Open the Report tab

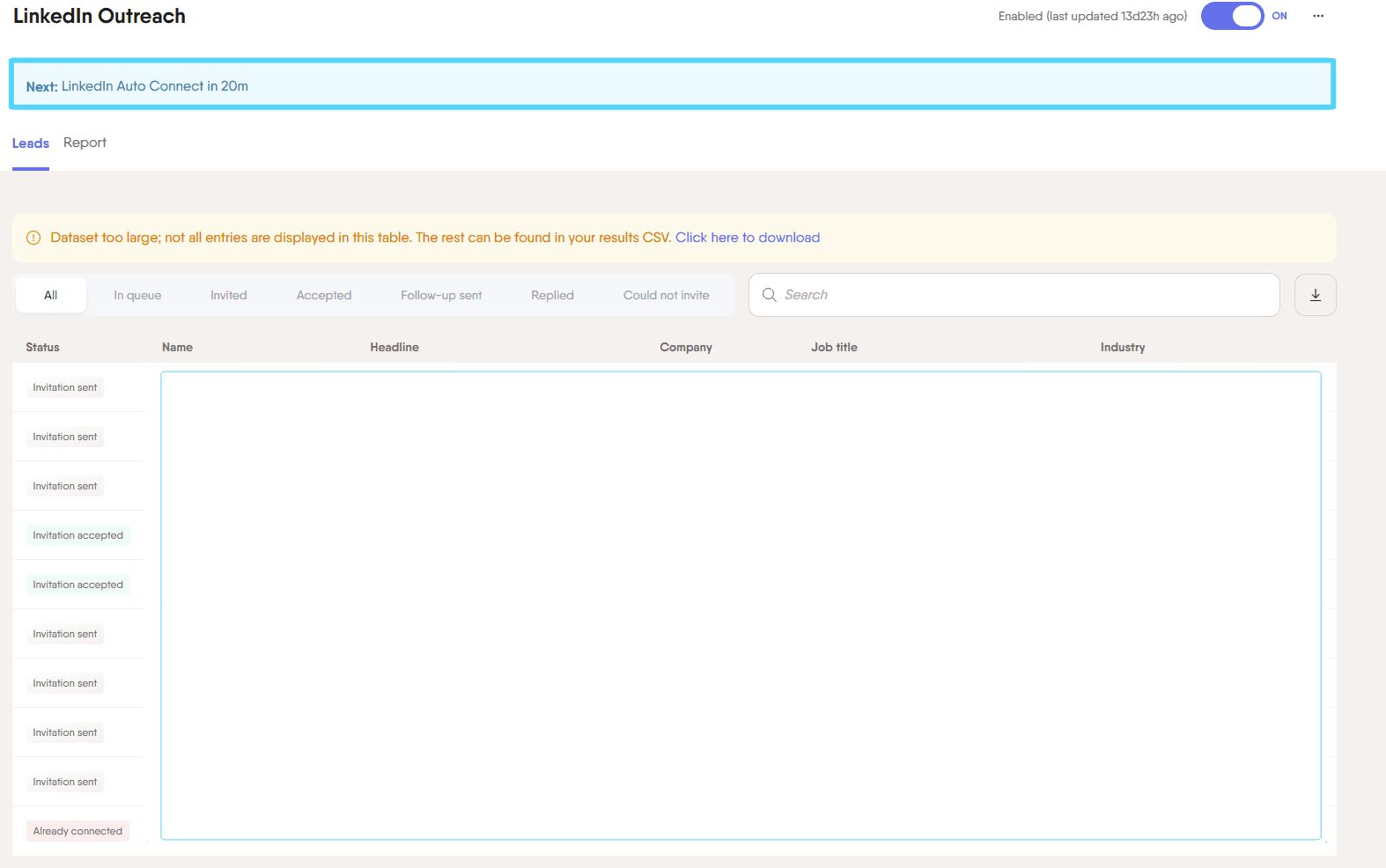[x=85, y=143]
